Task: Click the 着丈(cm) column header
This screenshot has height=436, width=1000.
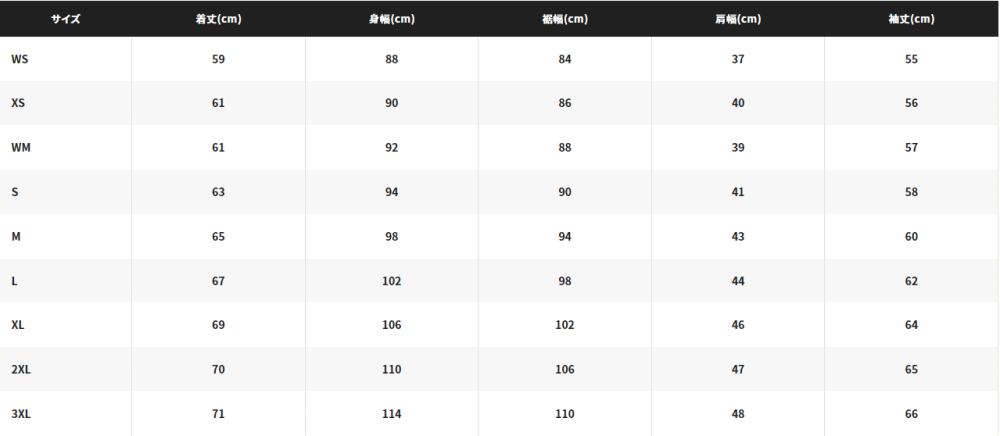Action: [x=218, y=19]
